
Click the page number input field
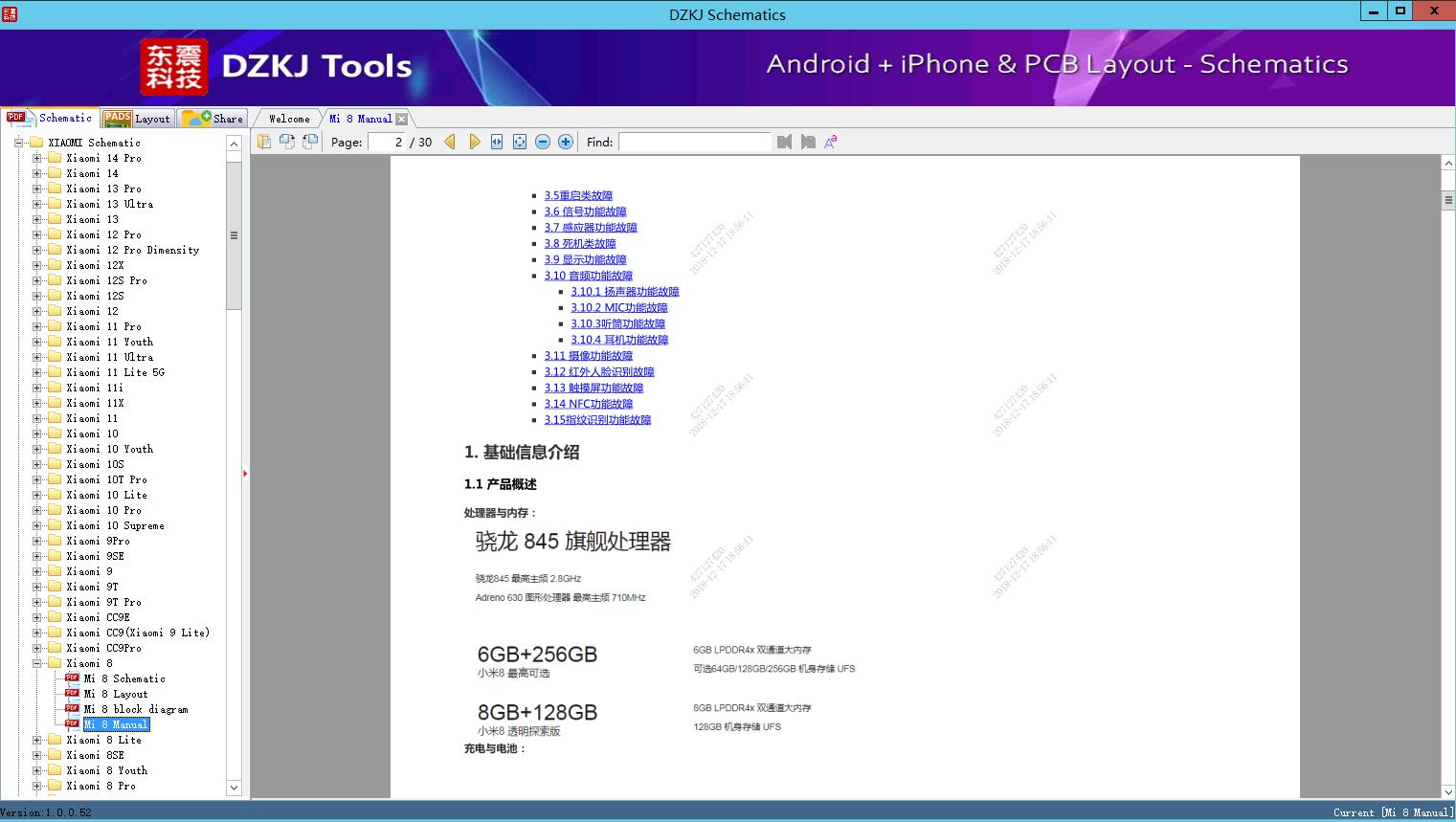(x=387, y=142)
